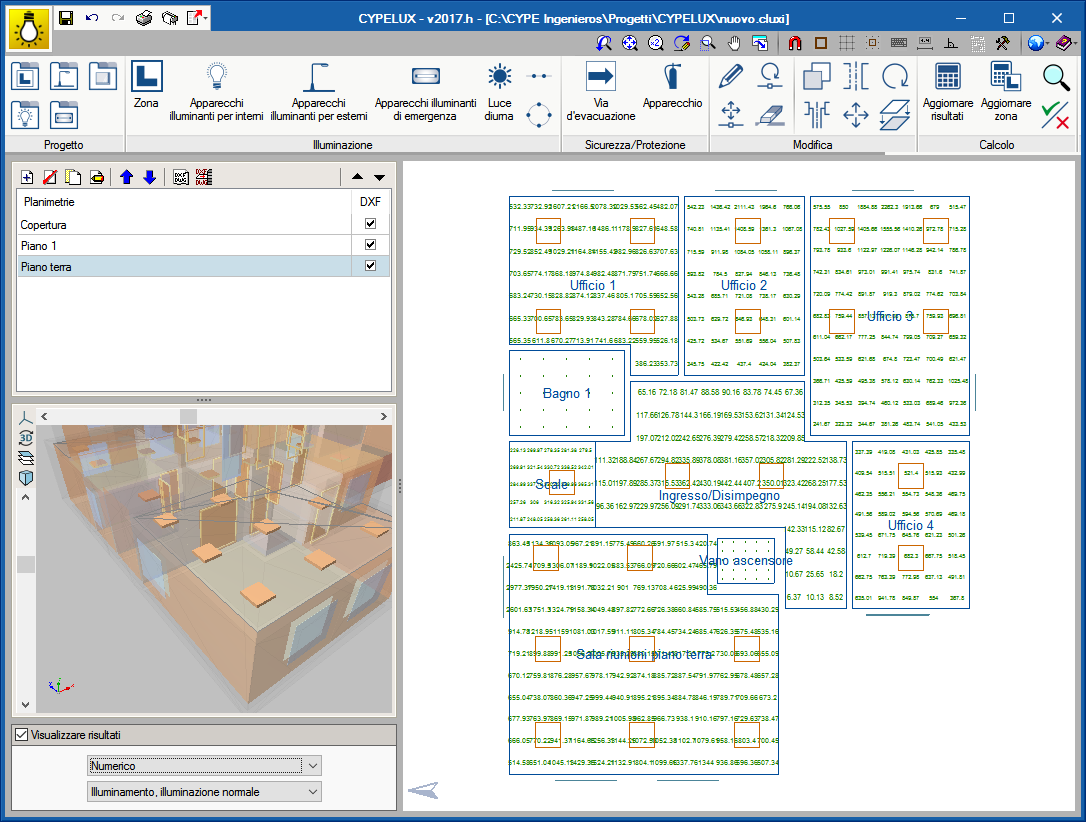Click Aggiornare zona calculator
The width and height of the screenshot is (1086, 822).
tap(1006, 91)
